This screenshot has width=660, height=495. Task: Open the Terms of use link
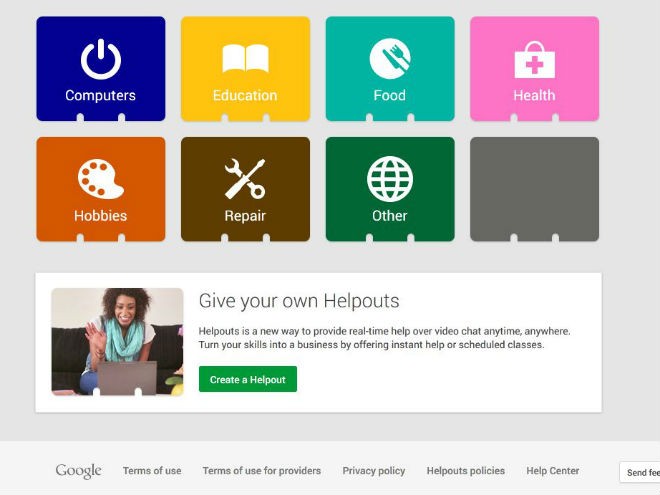(x=152, y=471)
